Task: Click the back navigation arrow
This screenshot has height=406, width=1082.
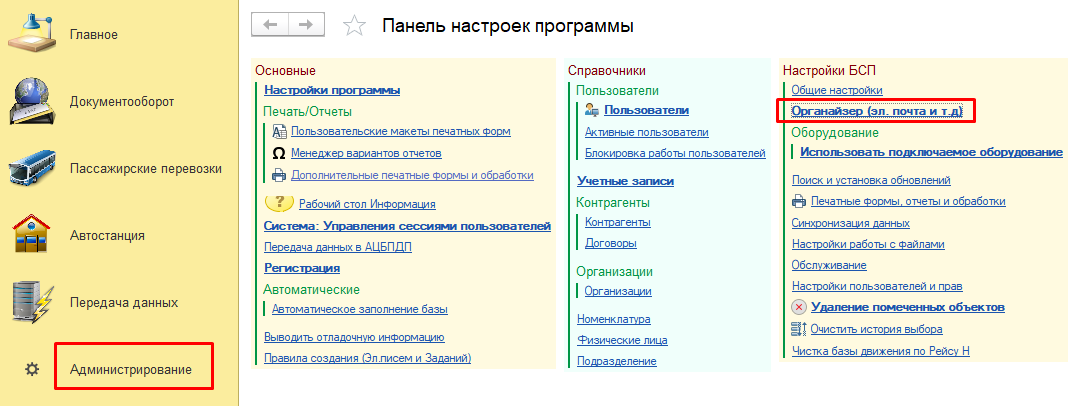Action: coord(269,25)
